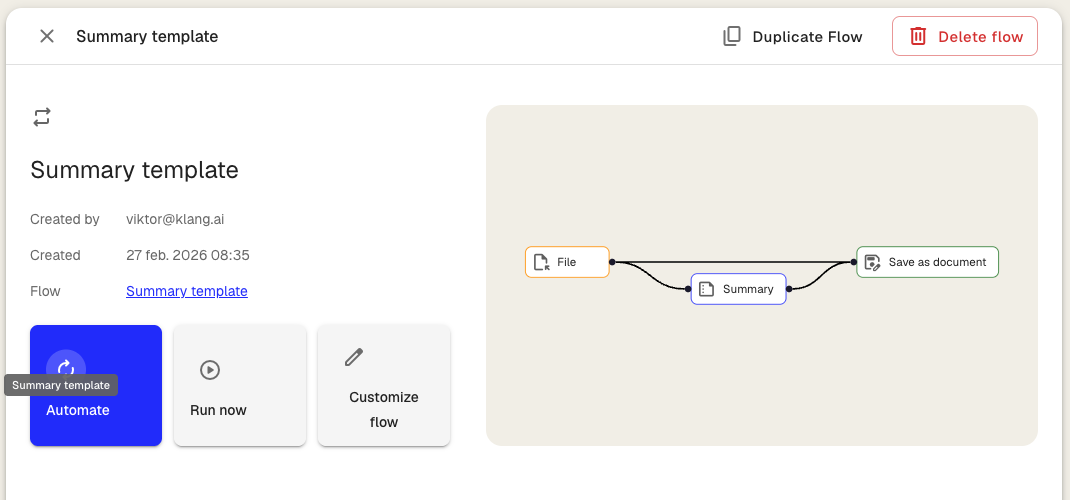Click the Summary node's output connector dot
Viewport: 1070px width, 500px height.
[789, 289]
